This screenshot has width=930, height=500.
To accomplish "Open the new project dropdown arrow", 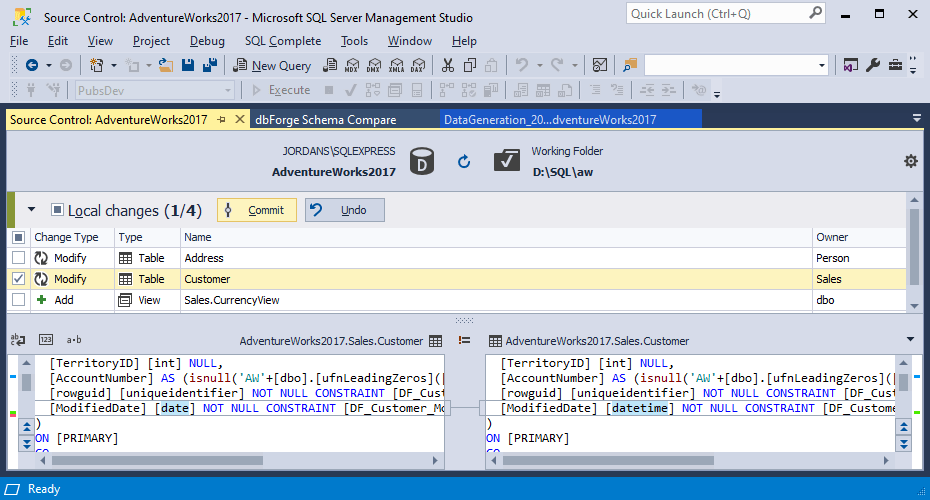I will tap(114, 65).
